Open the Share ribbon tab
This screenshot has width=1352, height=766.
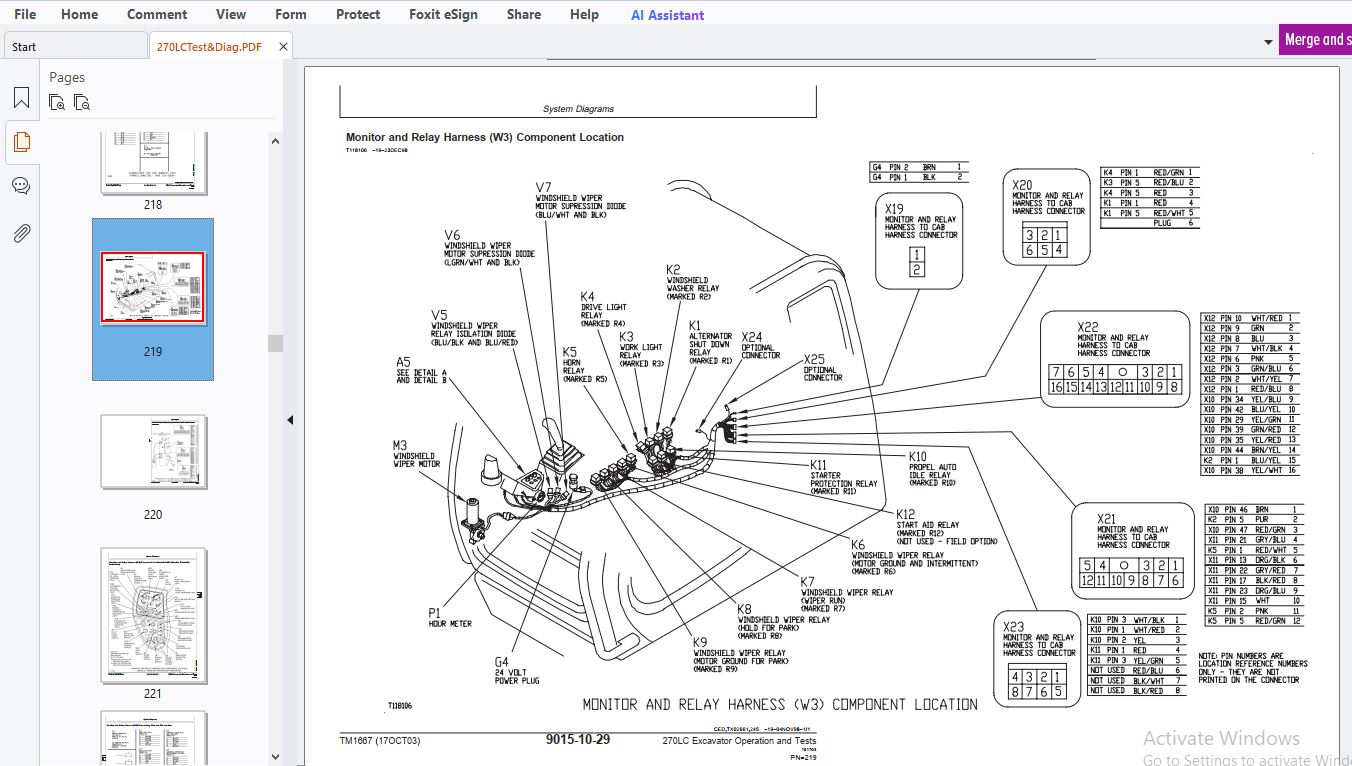pyautogui.click(x=524, y=14)
